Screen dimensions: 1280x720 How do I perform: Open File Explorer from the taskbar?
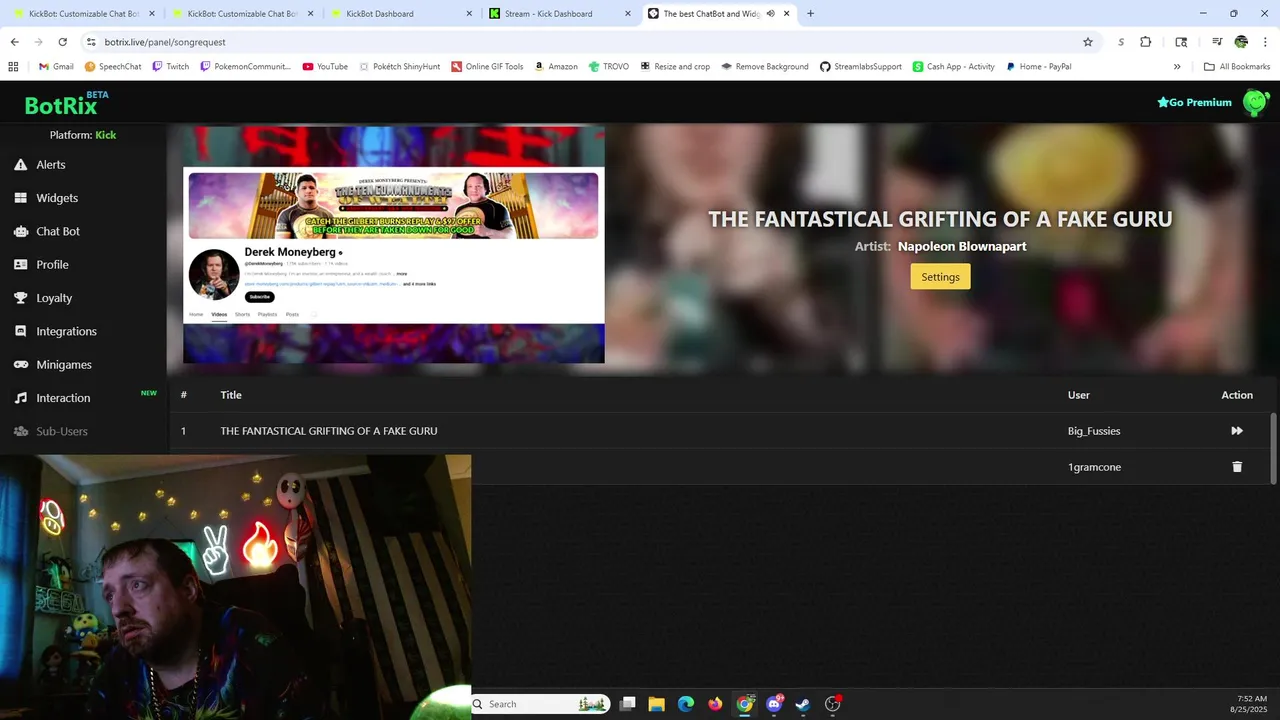click(x=657, y=704)
